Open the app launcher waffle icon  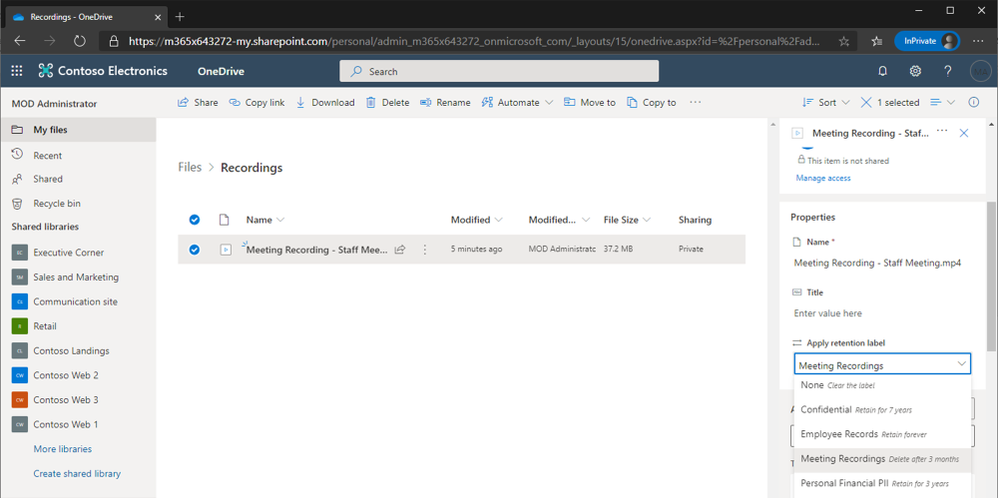pos(17,71)
